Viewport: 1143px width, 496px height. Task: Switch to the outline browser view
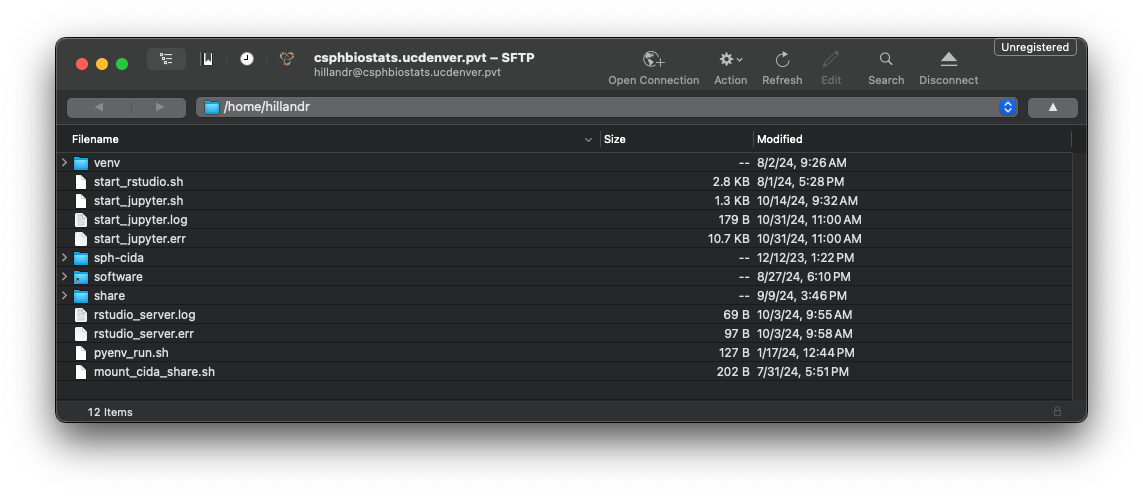click(x=166, y=59)
